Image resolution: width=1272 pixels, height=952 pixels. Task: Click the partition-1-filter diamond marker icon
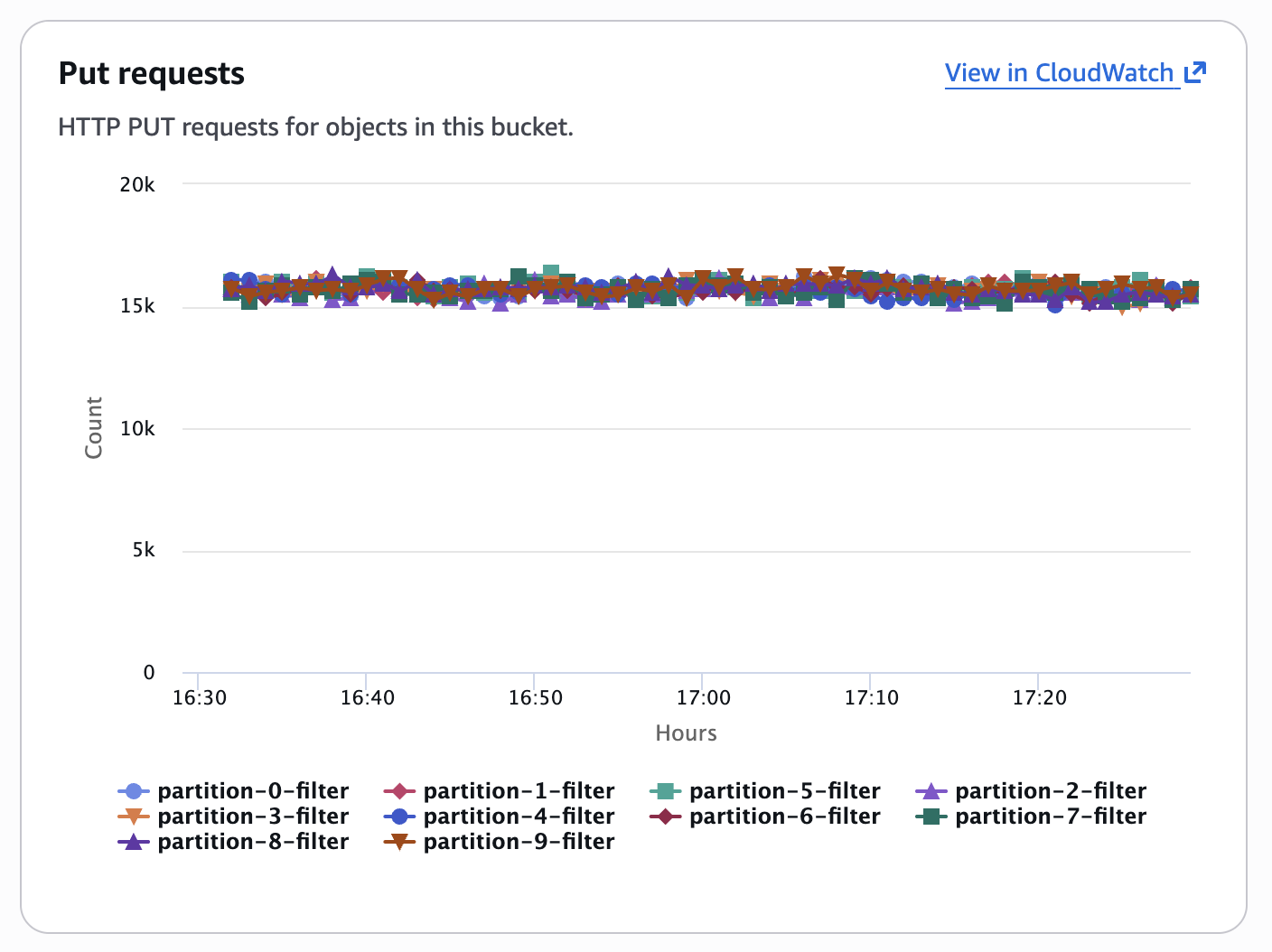[x=398, y=789]
